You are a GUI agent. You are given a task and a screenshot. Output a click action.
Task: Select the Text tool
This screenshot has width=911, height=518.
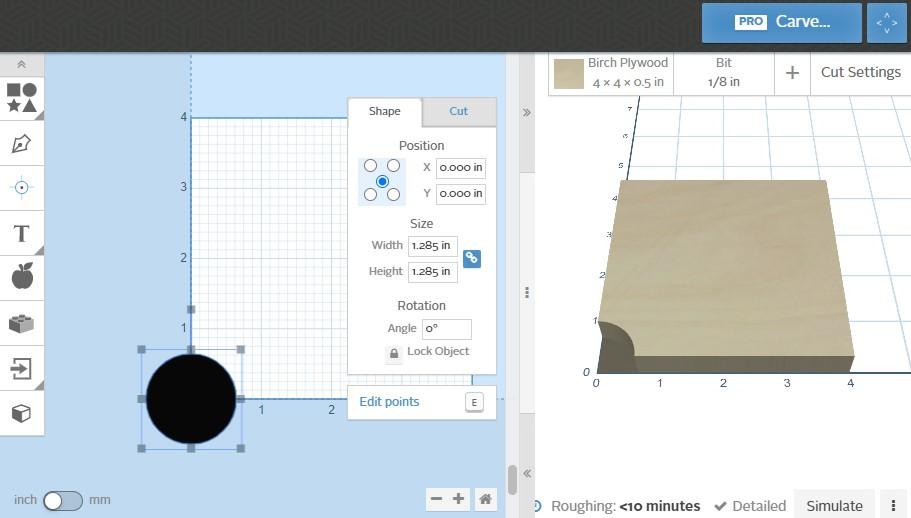(21, 233)
